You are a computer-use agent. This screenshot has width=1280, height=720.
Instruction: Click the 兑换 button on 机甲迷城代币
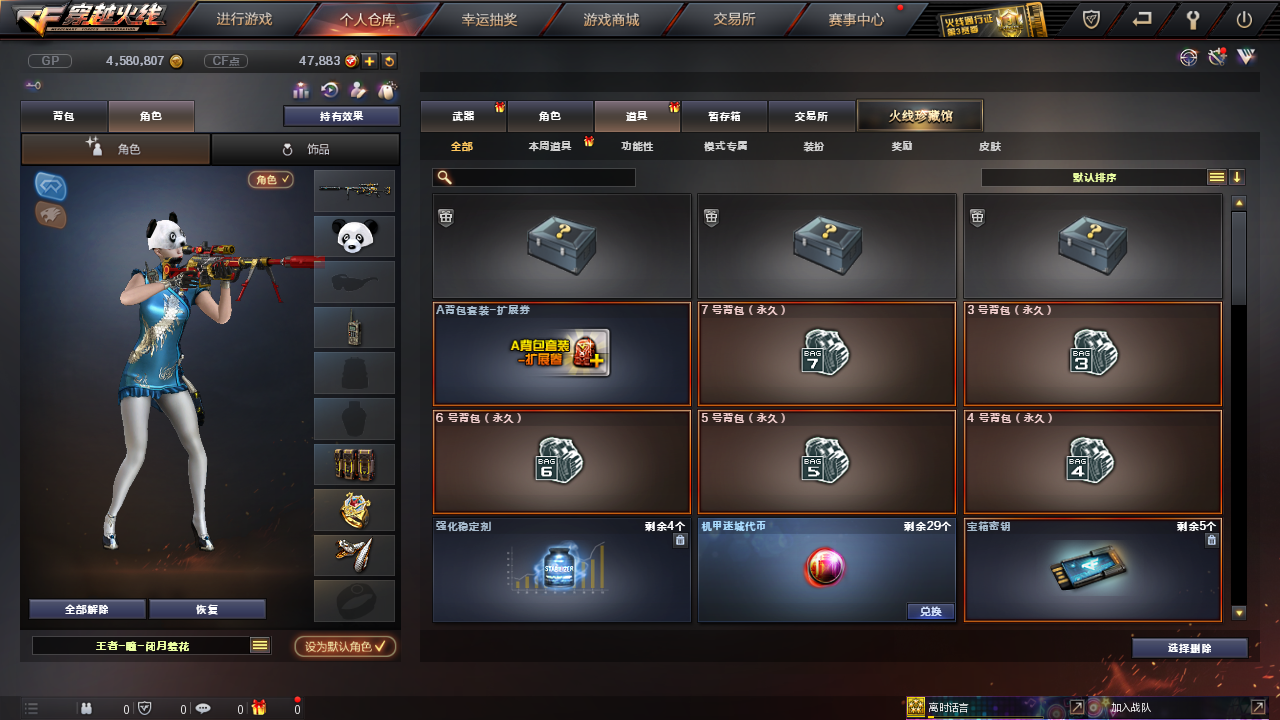[931, 611]
